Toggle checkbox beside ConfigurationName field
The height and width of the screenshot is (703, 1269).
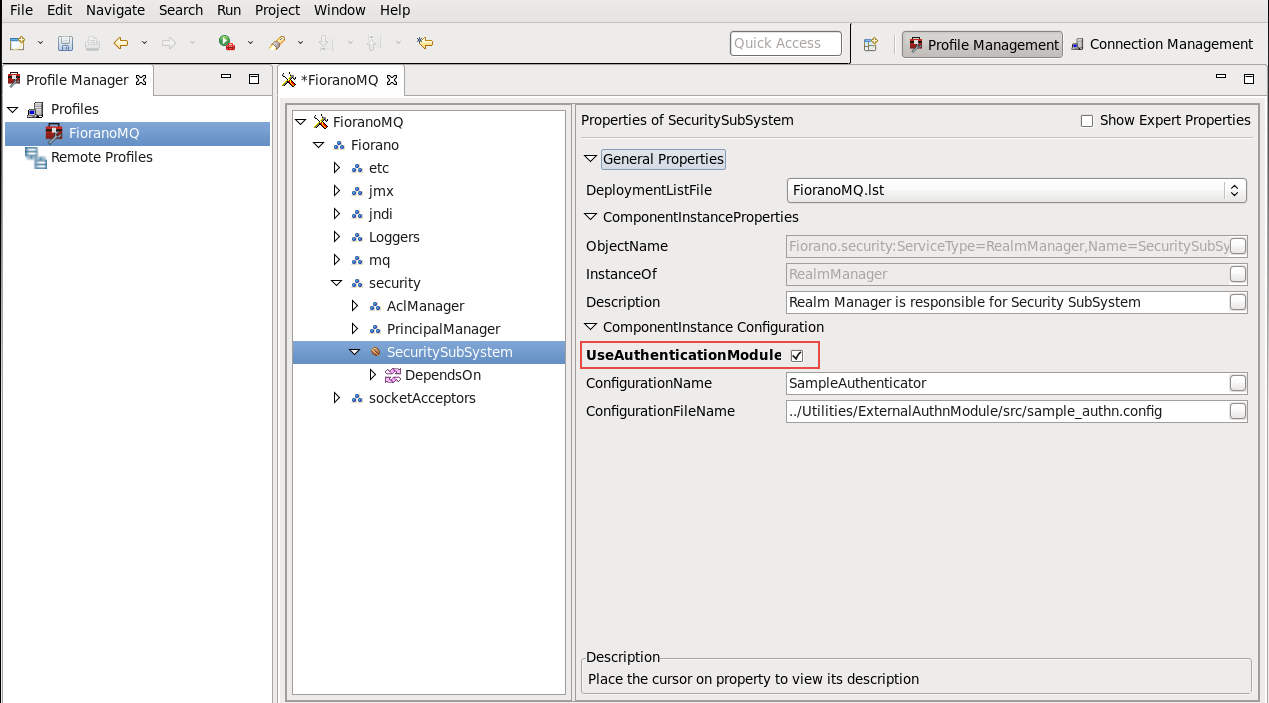(x=1238, y=383)
